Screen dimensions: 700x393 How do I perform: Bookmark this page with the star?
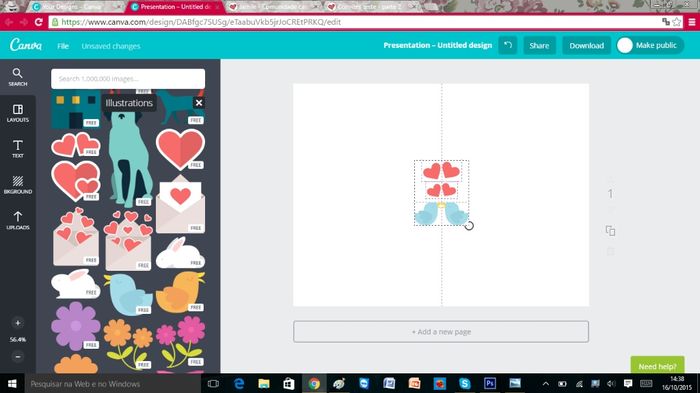tap(677, 22)
